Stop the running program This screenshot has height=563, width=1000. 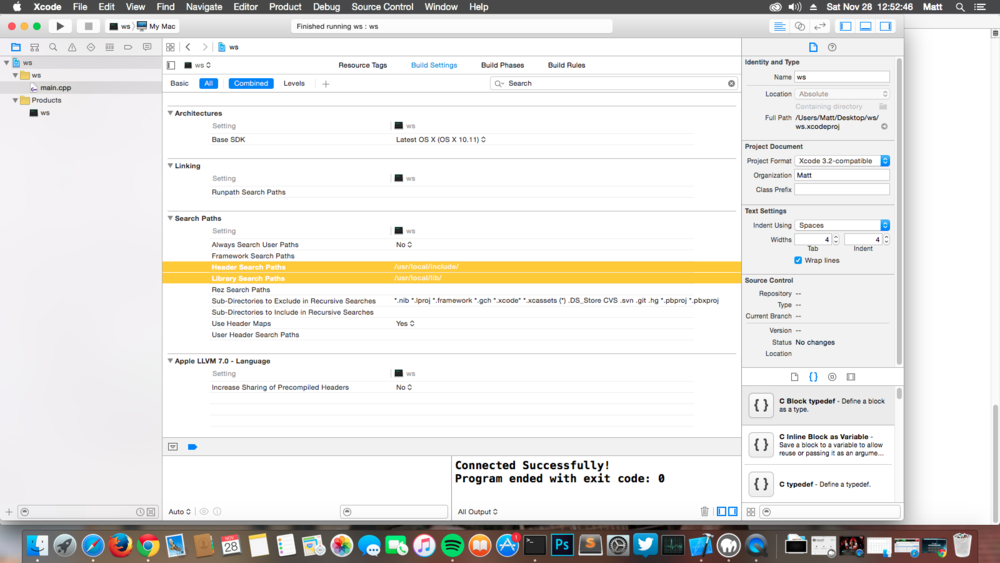(88, 26)
